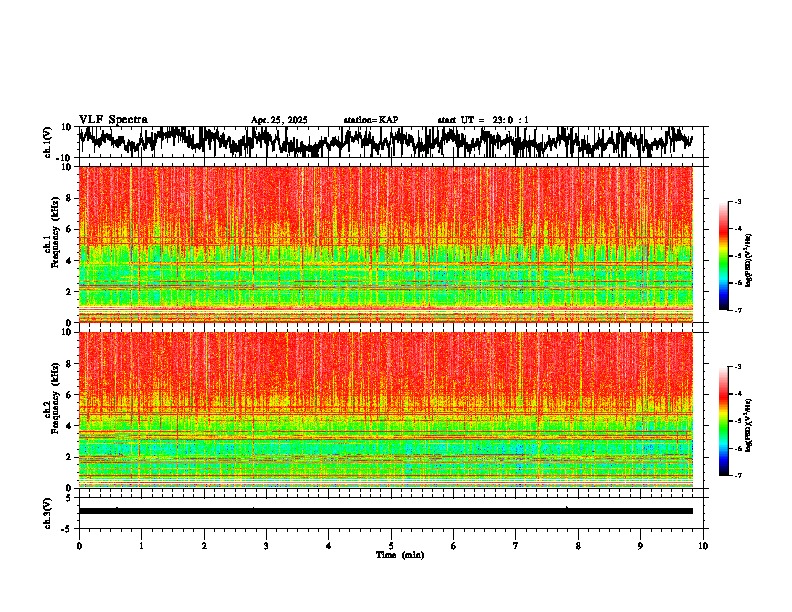Viewport: 792px width, 612px height.
Task: Click the ch.2 color scale log(PSD) unit label
Action: tap(750, 425)
